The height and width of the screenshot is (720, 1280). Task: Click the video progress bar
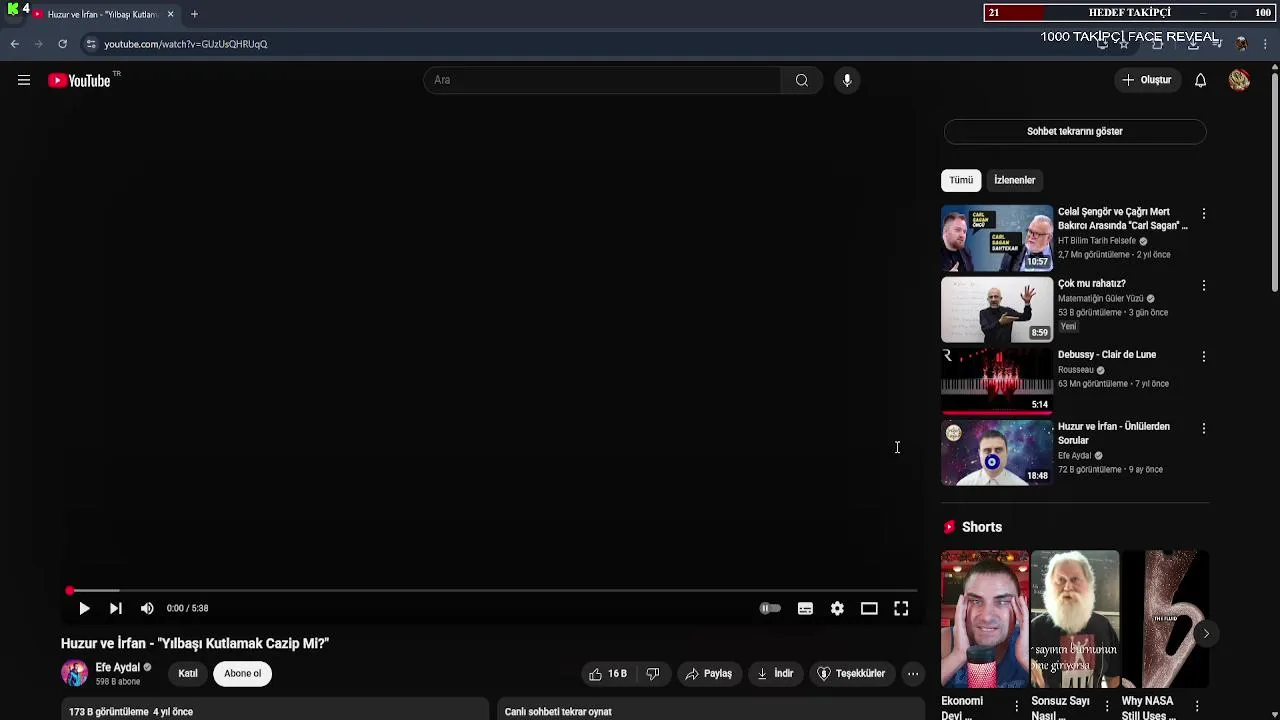click(490, 591)
